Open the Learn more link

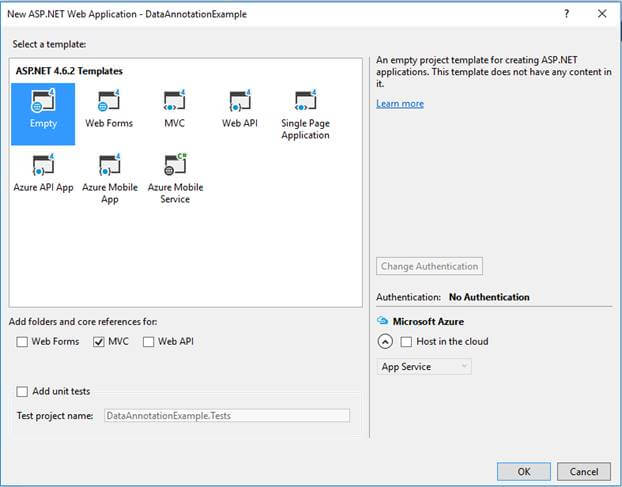400,104
